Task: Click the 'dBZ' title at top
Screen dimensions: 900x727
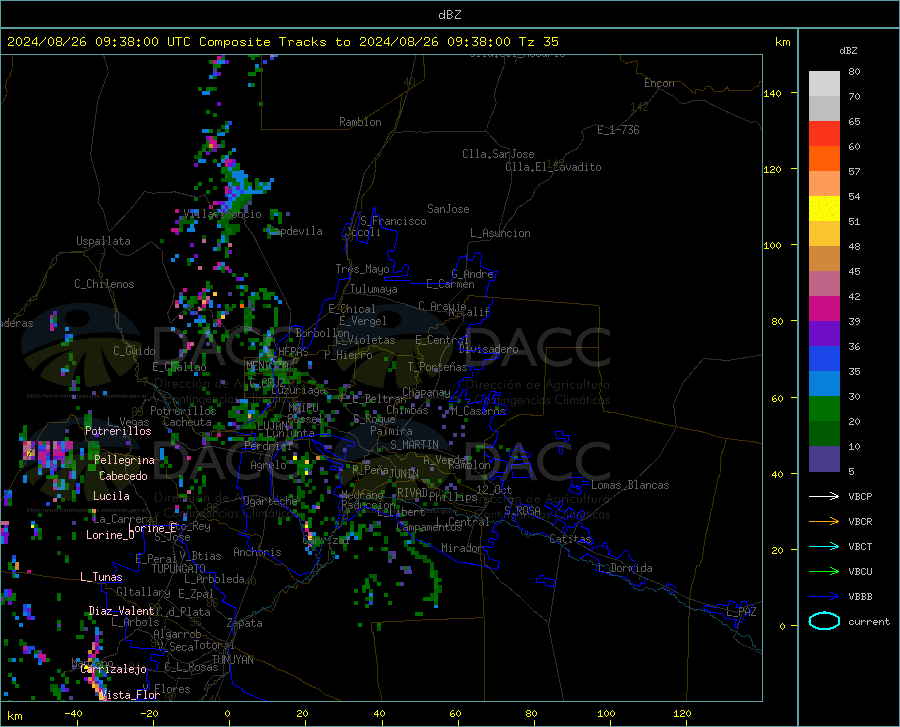Action: 449,15
